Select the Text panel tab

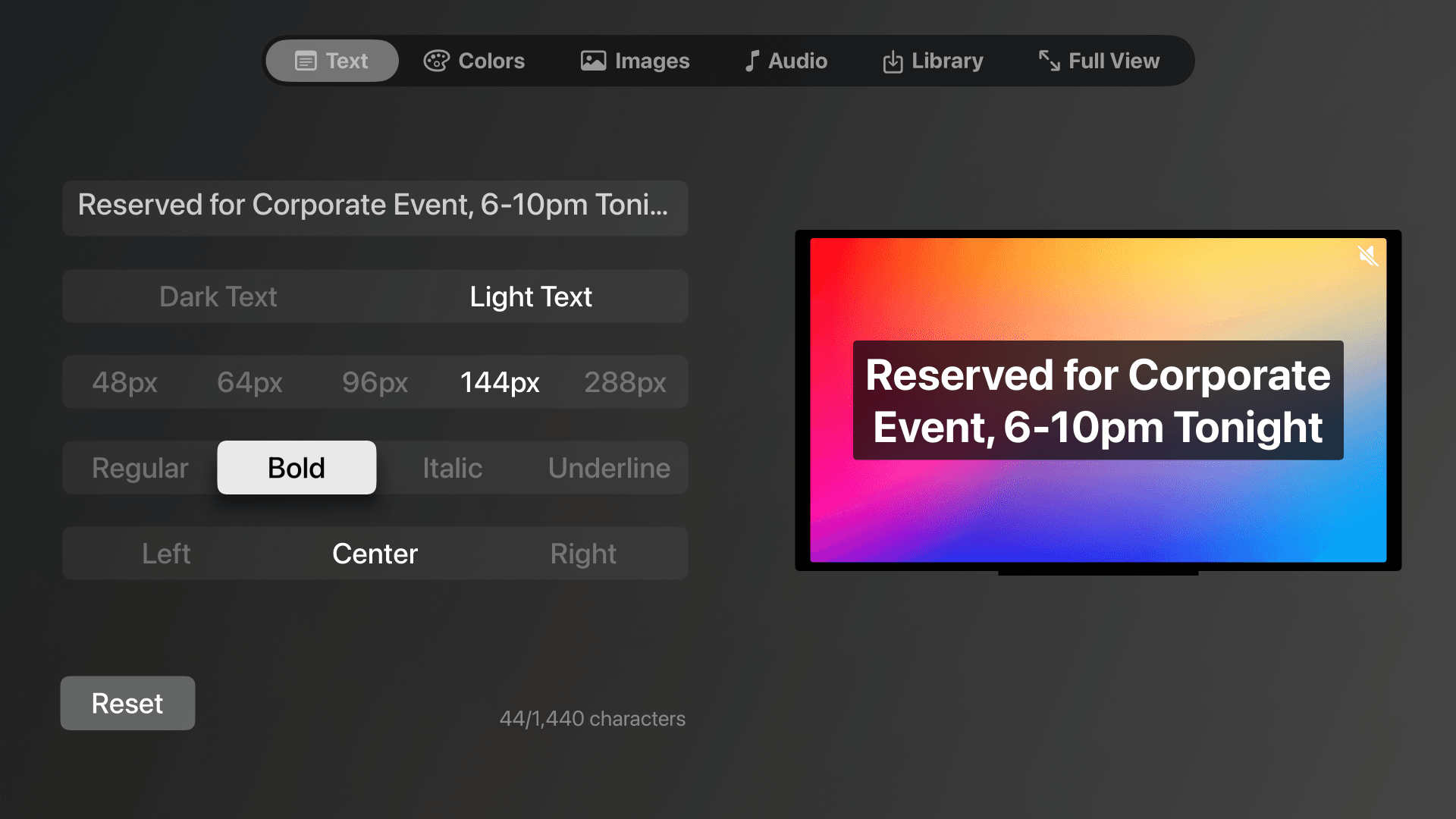click(x=329, y=61)
